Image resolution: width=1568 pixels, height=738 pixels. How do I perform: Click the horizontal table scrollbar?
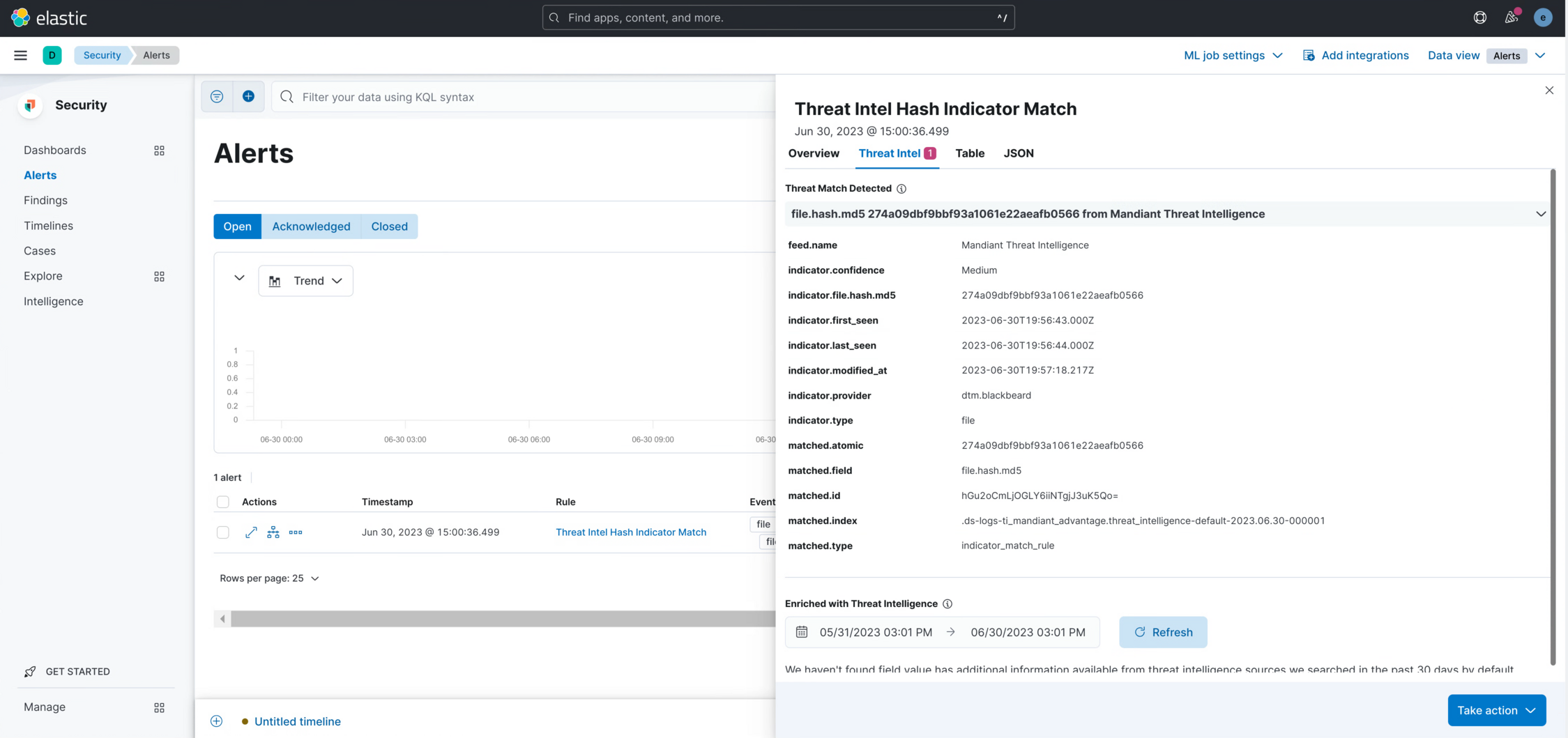(x=502, y=619)
